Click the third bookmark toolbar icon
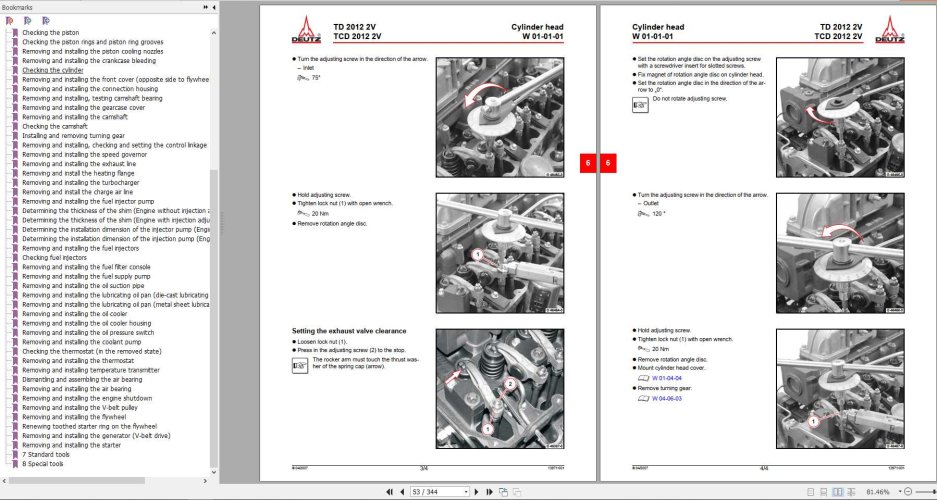This screenshot has width=937, height=500. [46, 20]
